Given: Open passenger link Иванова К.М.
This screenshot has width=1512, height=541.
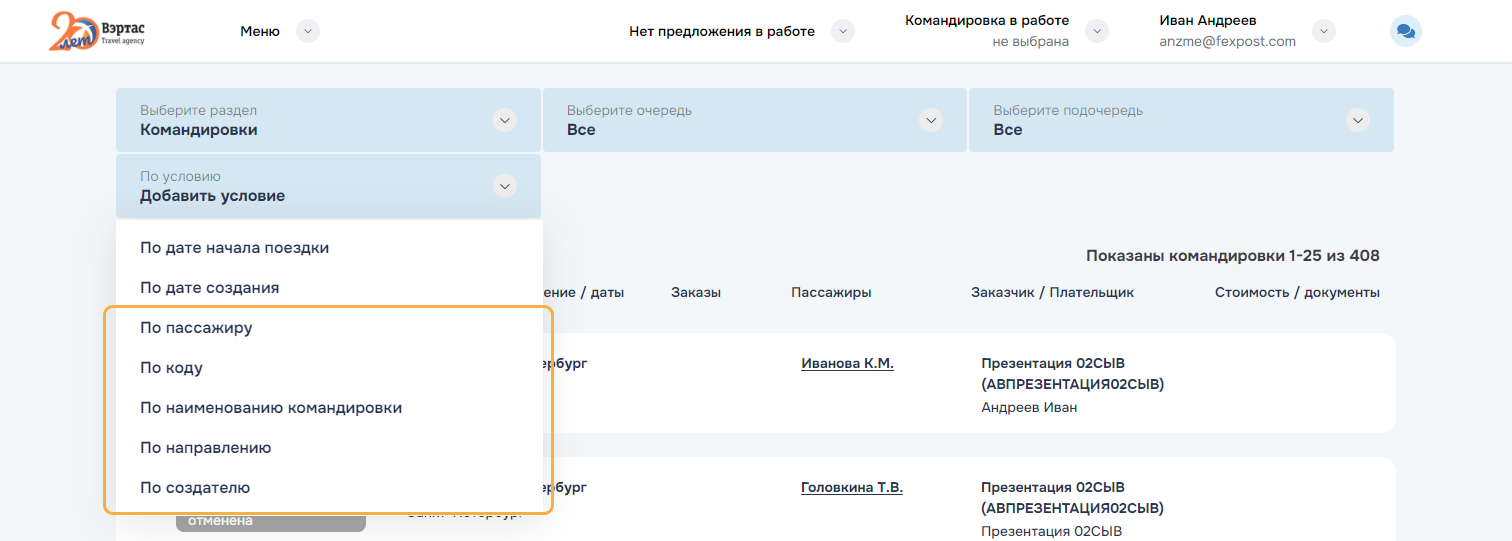Looking at the screenshot, I should [847, 364].
